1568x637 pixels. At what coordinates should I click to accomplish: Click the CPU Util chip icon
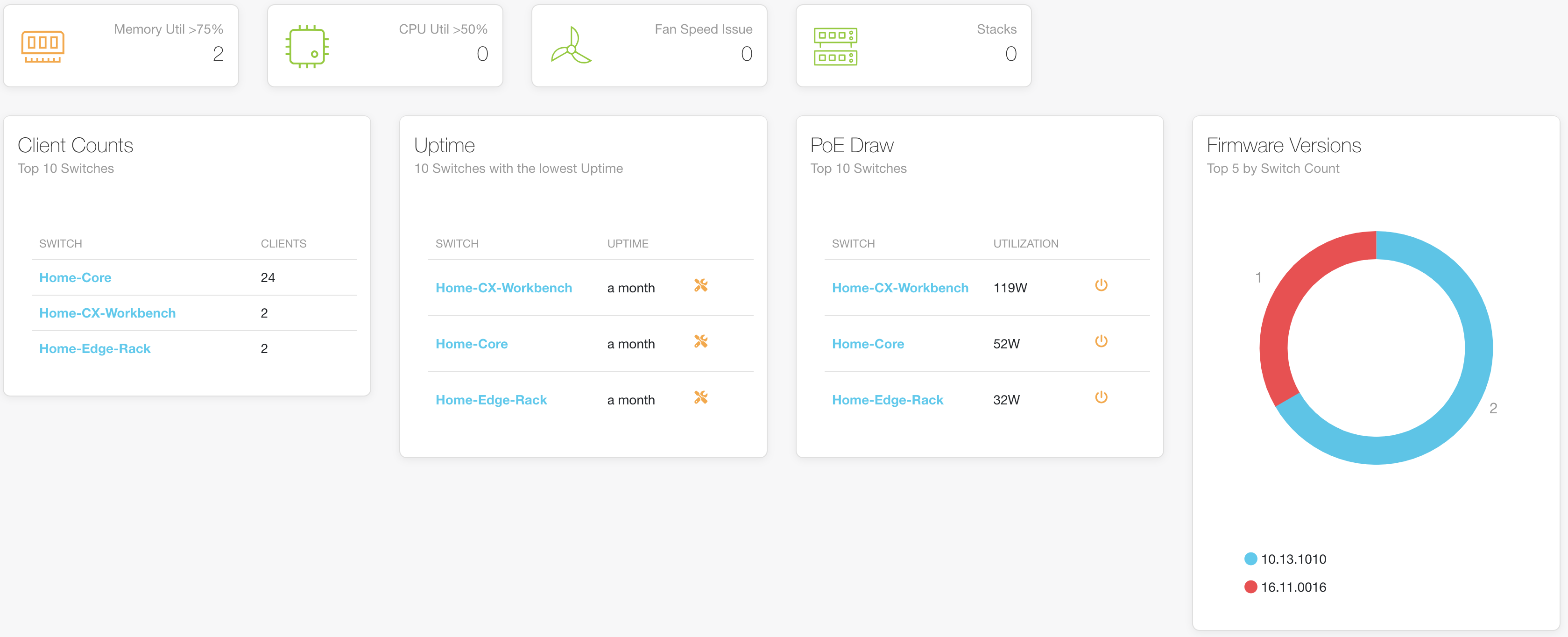[307, 46]
